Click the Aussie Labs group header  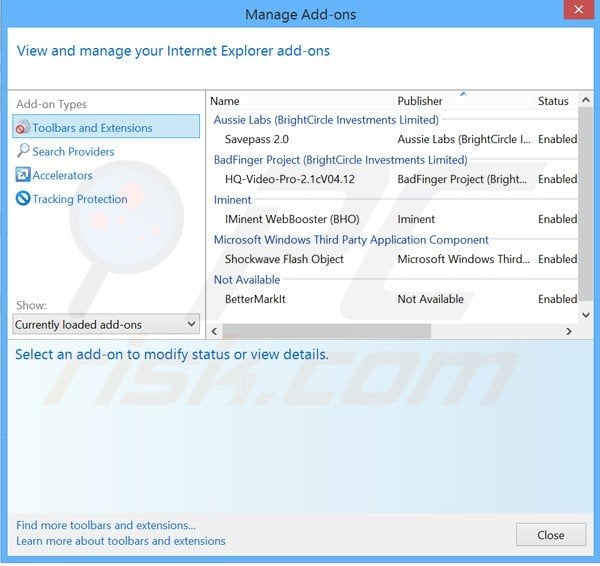click(326, 120)
